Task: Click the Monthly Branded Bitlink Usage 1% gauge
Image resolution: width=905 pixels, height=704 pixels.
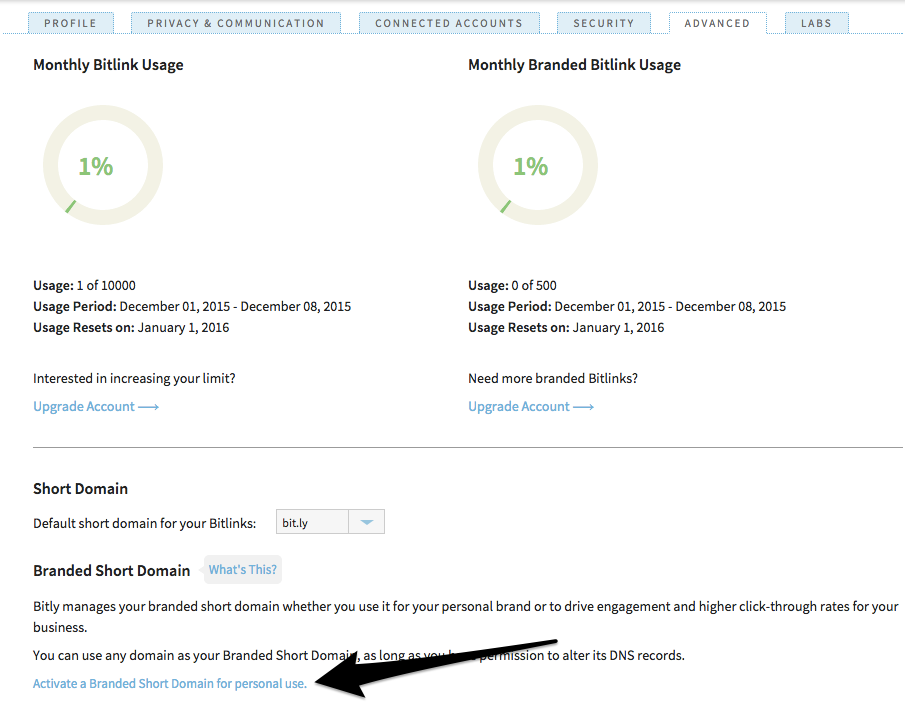Action: pos(538,165)
